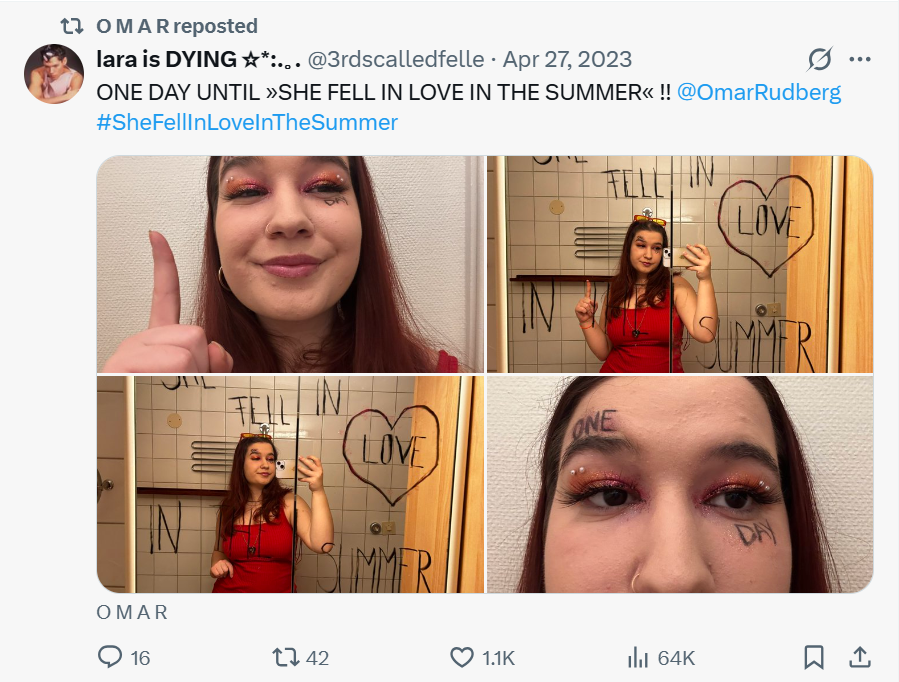Image resolution: width=899 pixels, height=682 pixels.
Task: Open the thumbs-up selfie photo
Action: pyautogui.click(x=290, y=264)
